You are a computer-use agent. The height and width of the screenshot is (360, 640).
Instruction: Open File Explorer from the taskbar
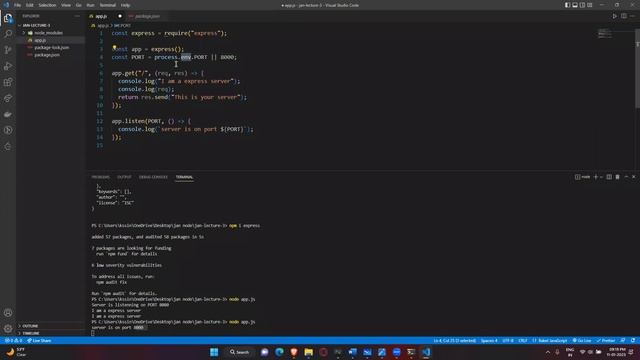pyautogui.click(x=309, y=352)
